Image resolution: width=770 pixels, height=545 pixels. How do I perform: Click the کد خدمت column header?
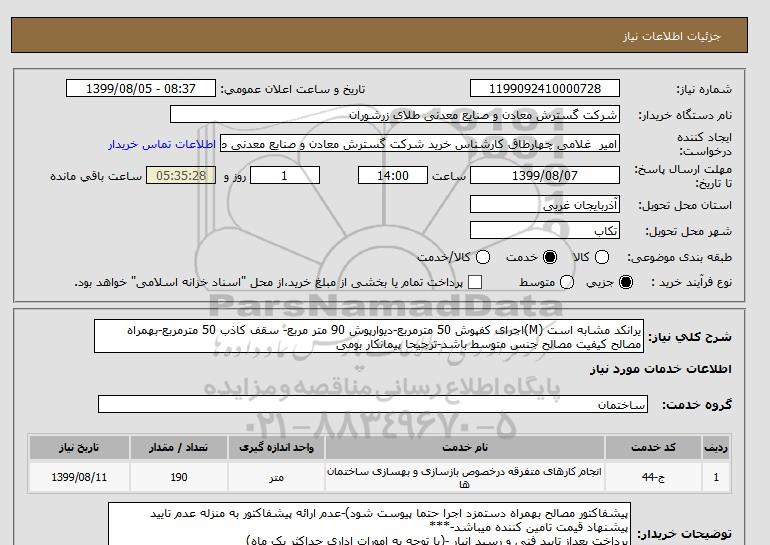point(653,447)
